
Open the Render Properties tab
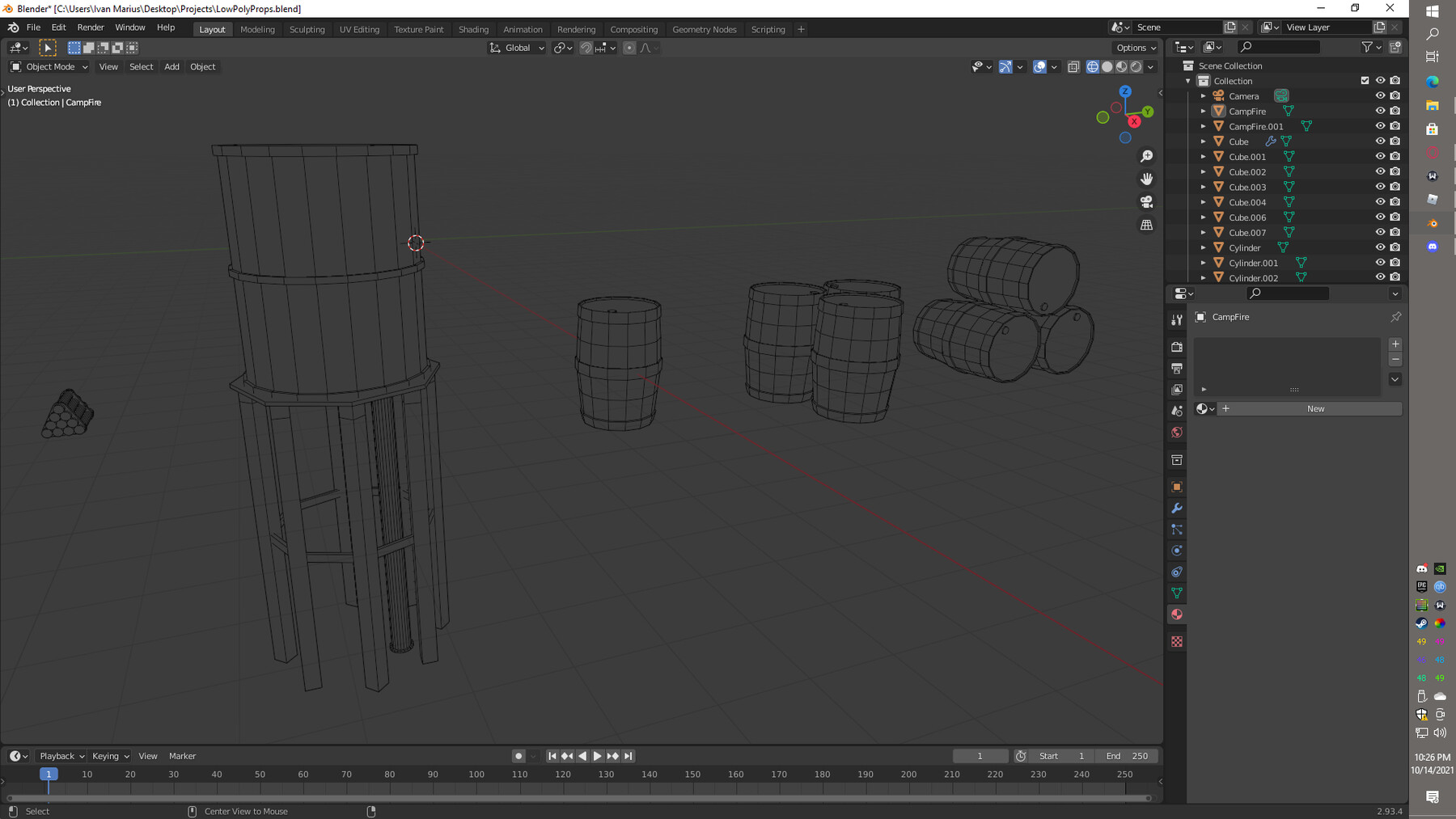[1177, 347]
